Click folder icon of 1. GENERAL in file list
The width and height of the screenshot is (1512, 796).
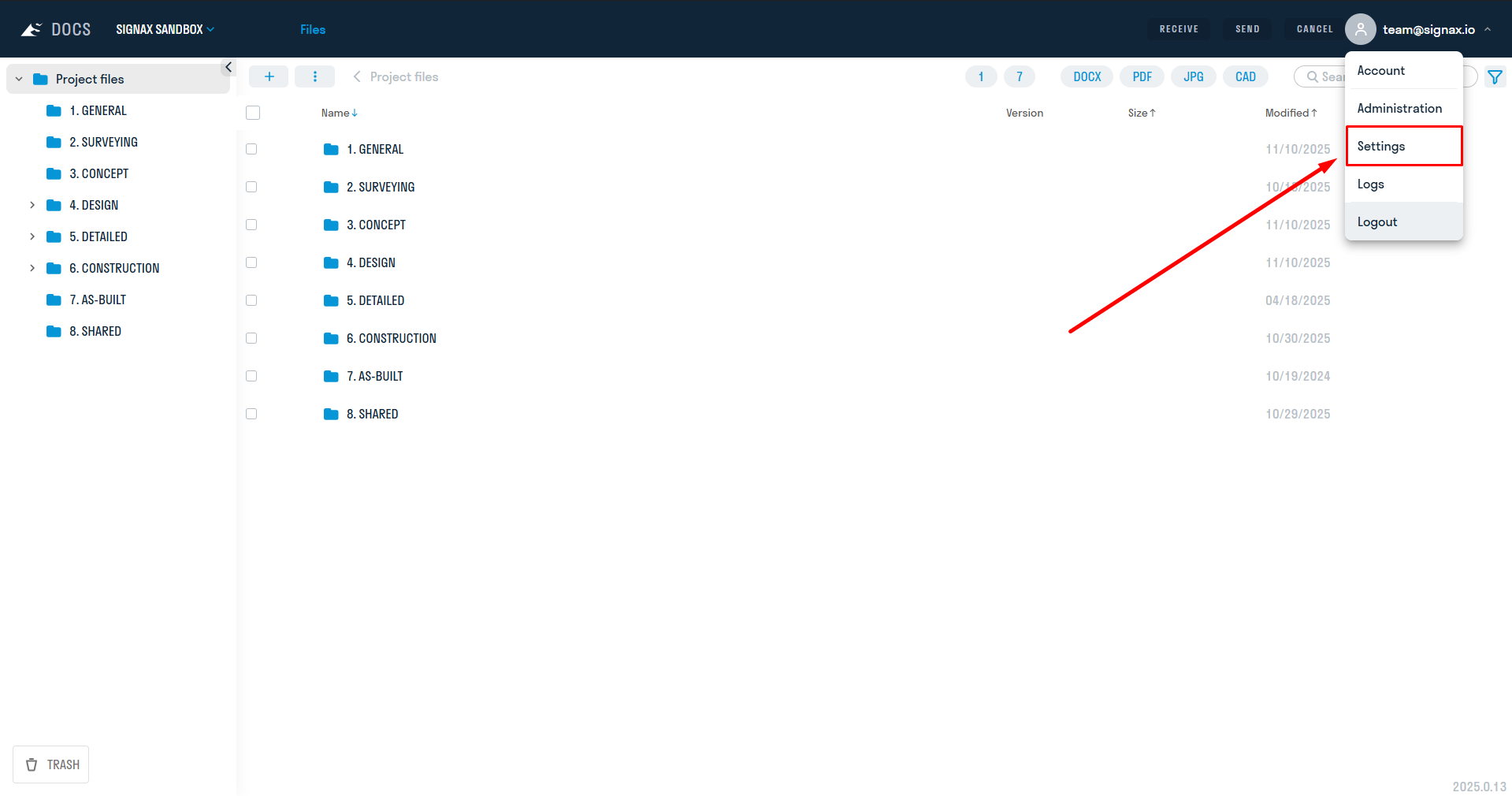[x=331, y=149]
